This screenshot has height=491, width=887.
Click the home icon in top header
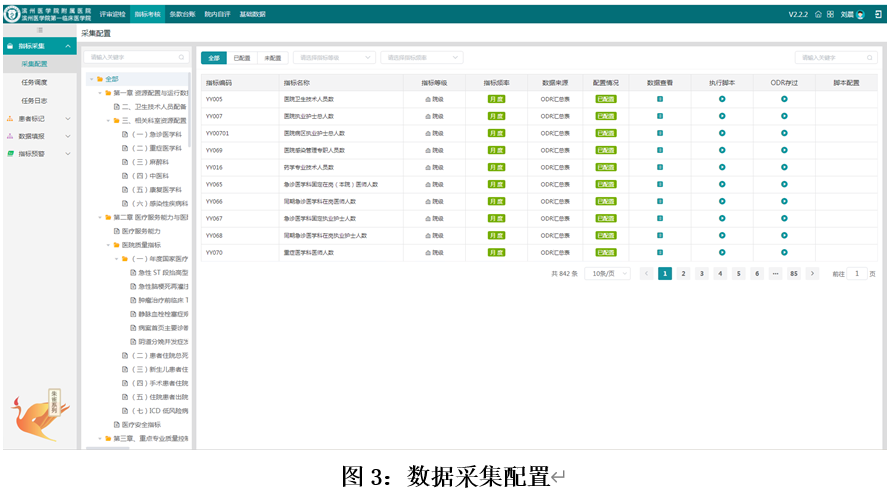[818, 15]
